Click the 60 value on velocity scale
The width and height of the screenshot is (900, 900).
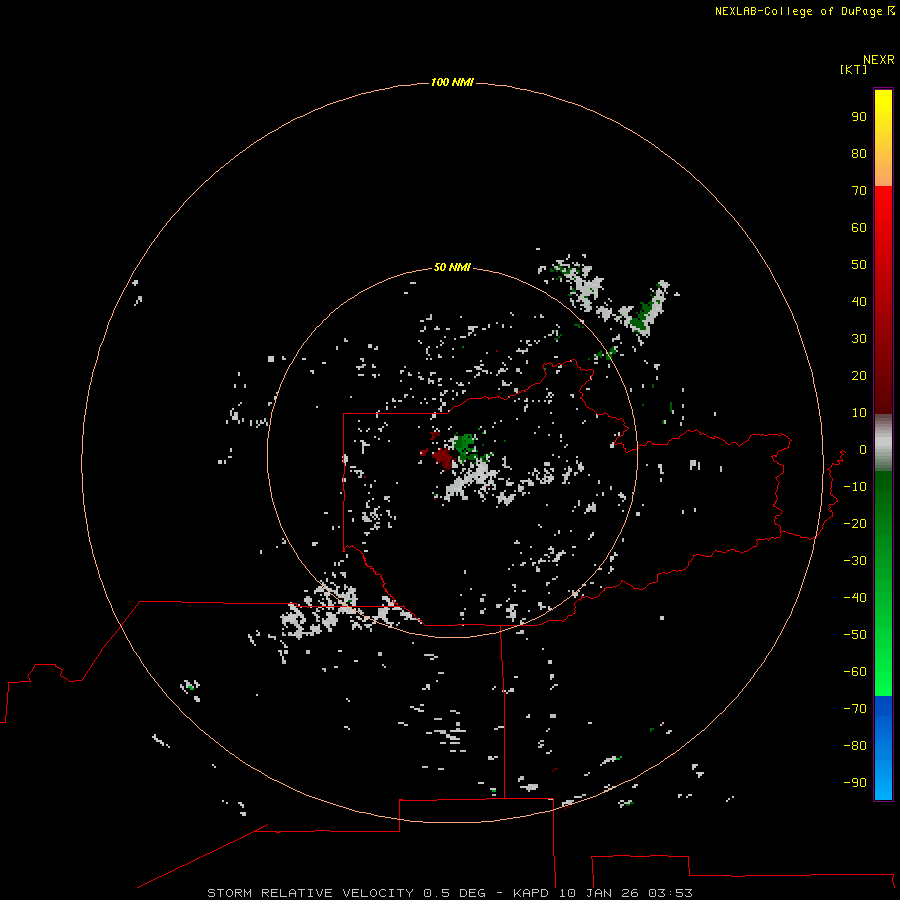pos(859,227)
